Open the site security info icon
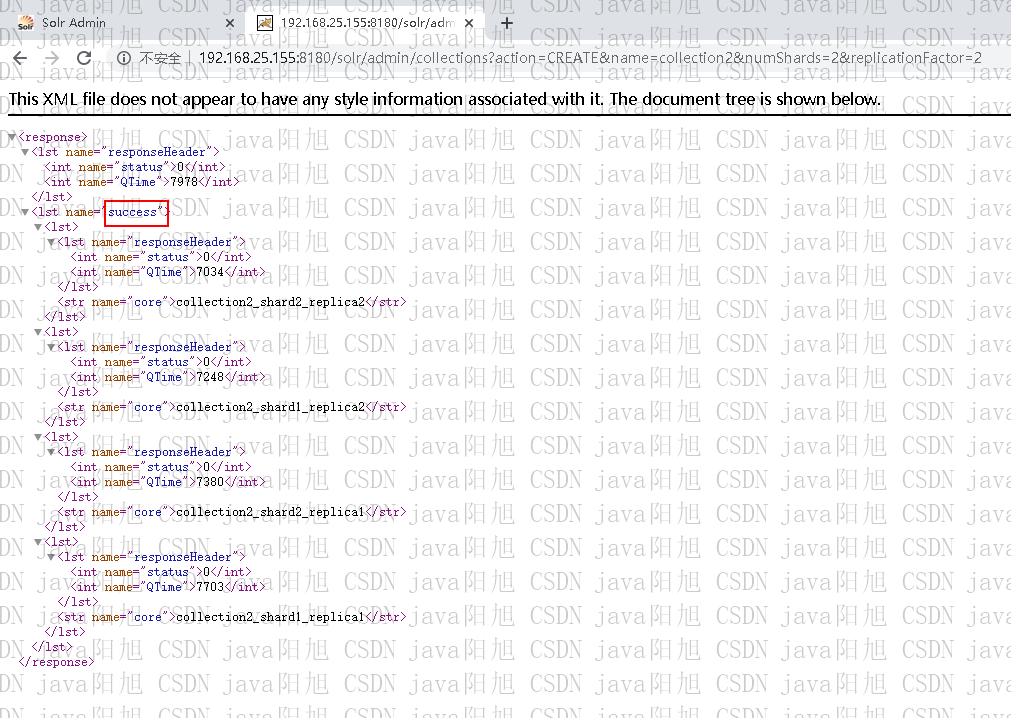 click(124, 58)
